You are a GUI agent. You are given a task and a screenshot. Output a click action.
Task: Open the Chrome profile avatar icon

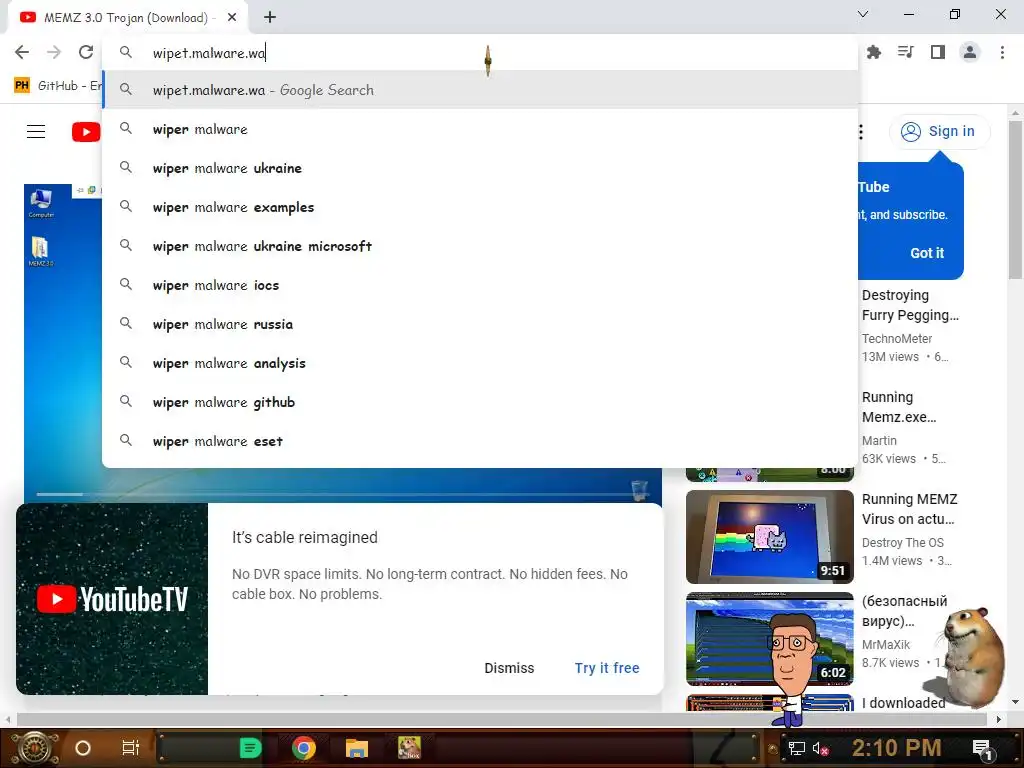coord(970,52)
